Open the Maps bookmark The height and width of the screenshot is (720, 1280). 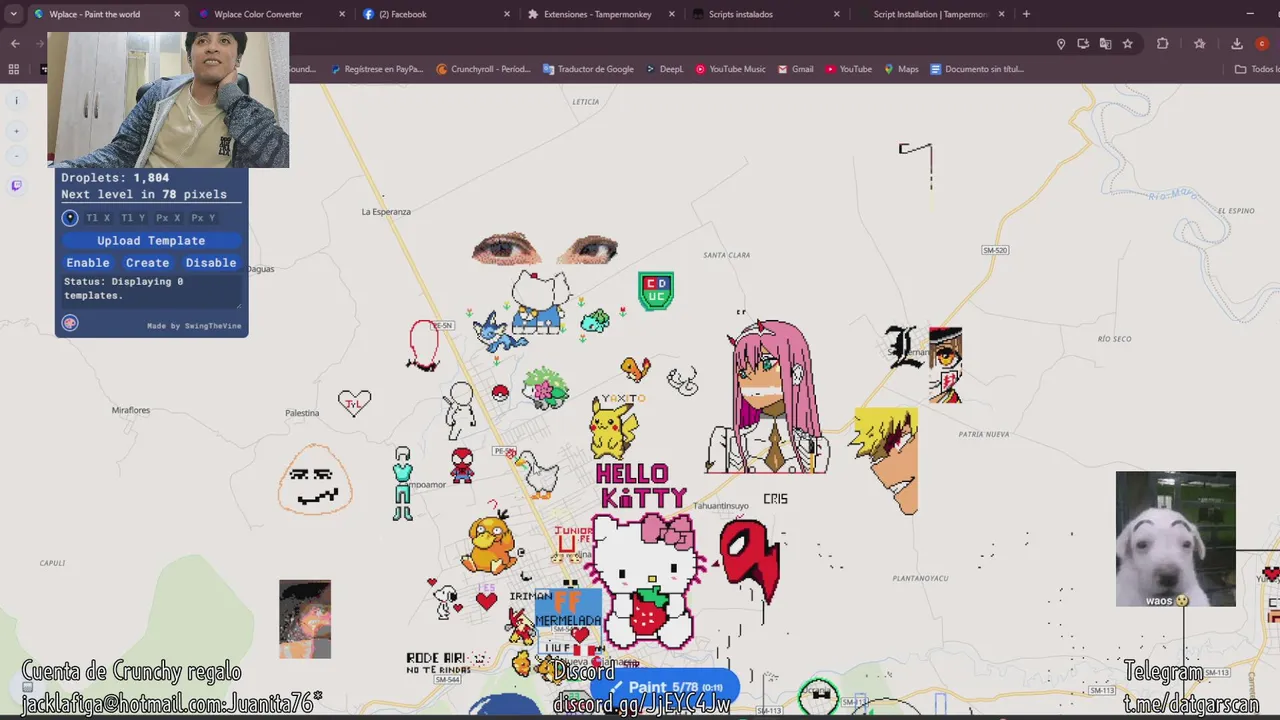coord(901,69)
